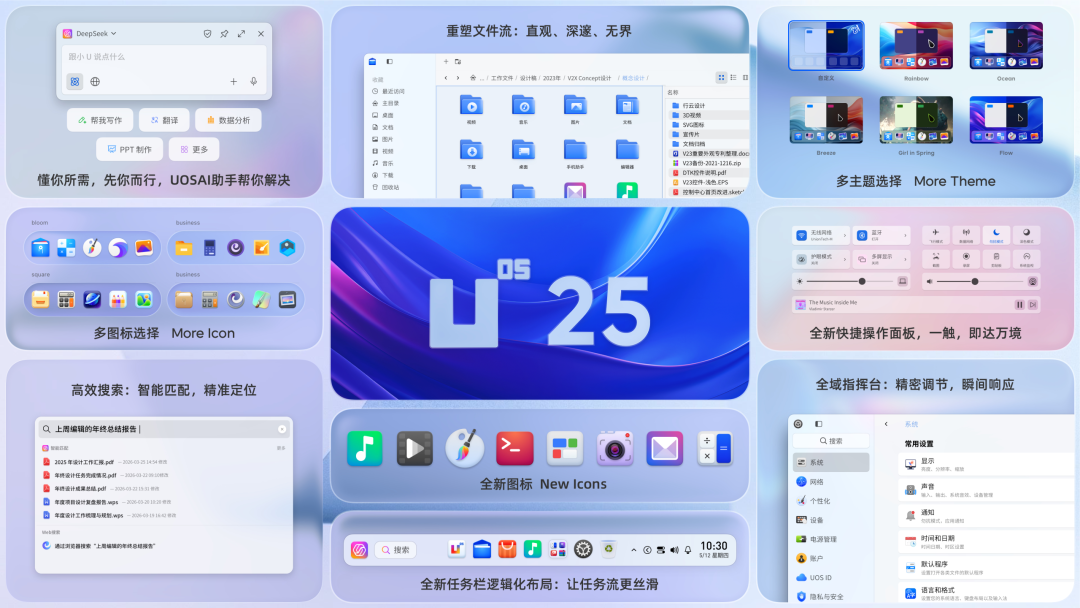Image resolution: width=1080 pixels, height=608 pixels.
Task: Open the orange App Store icon in the taskbar
Action: pos(508,549)
